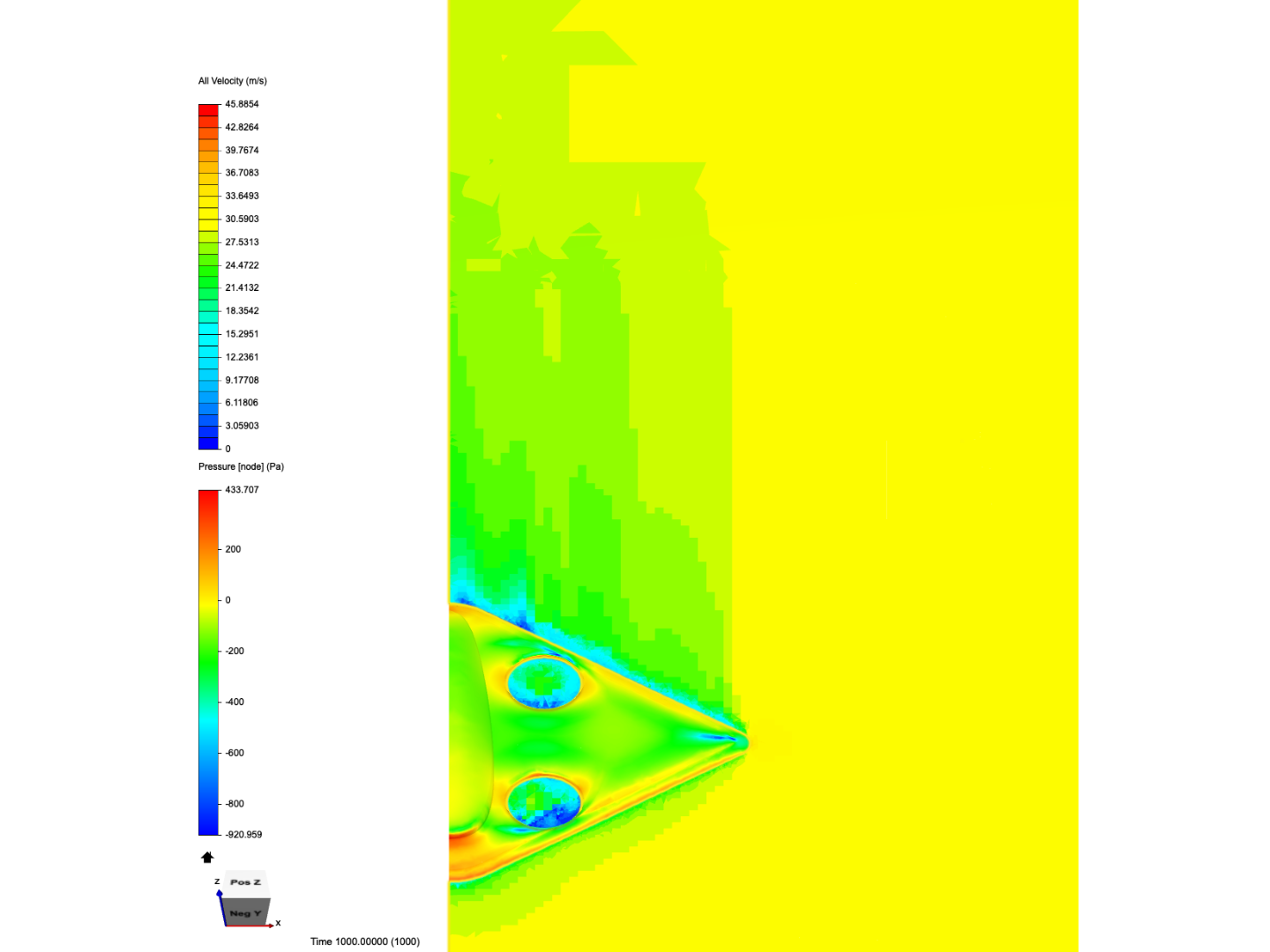
Task: Select velocity legend value 42.8264
Action: tap(242, 127)
